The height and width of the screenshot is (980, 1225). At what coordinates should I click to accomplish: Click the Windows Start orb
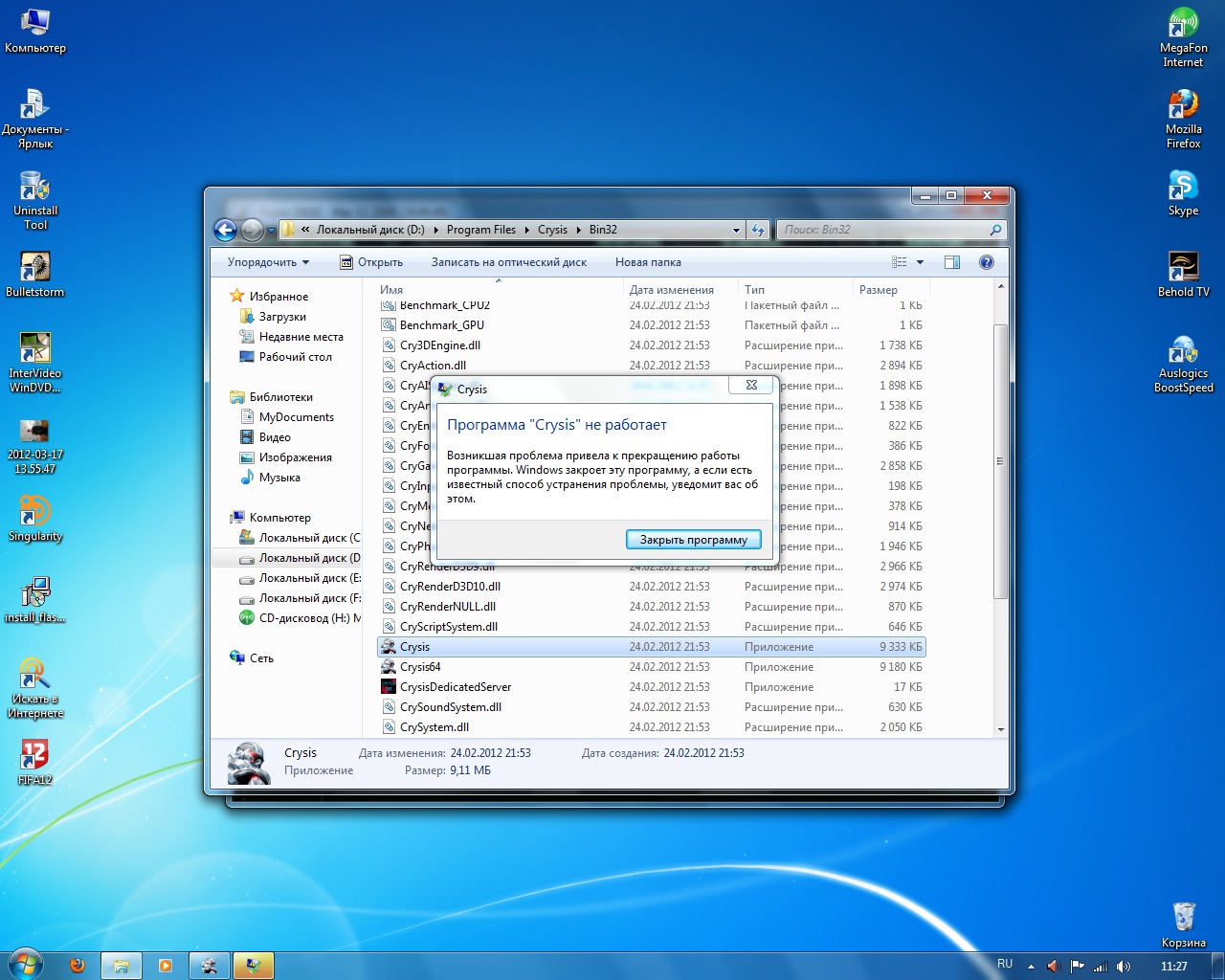[24, 965]
